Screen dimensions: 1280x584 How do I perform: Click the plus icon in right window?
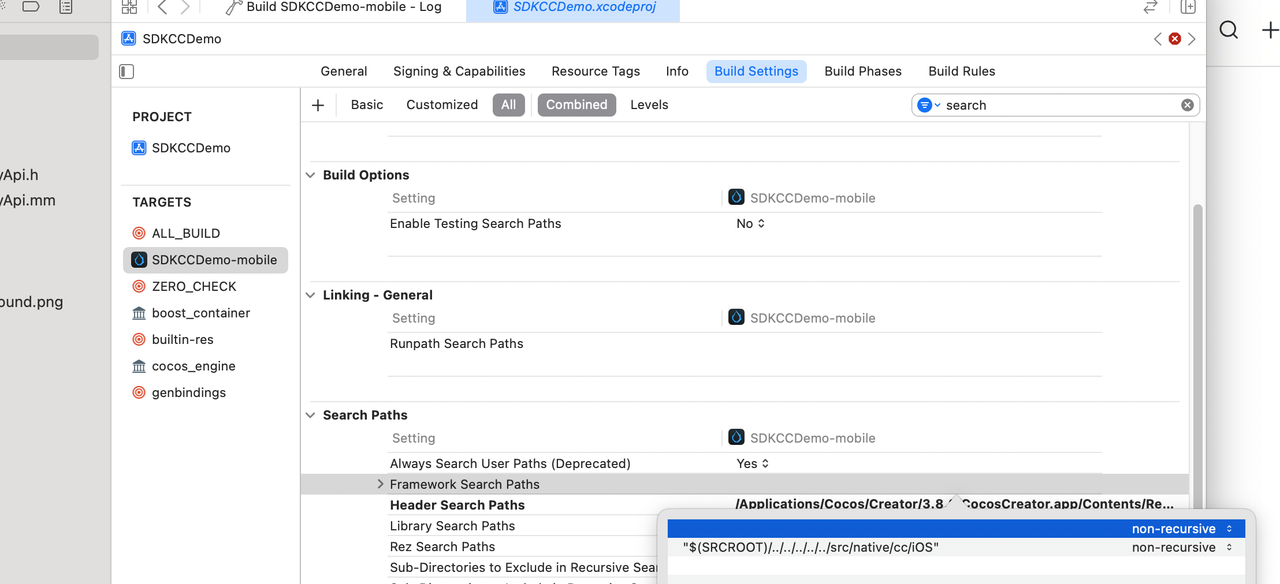click(1270, 30)
